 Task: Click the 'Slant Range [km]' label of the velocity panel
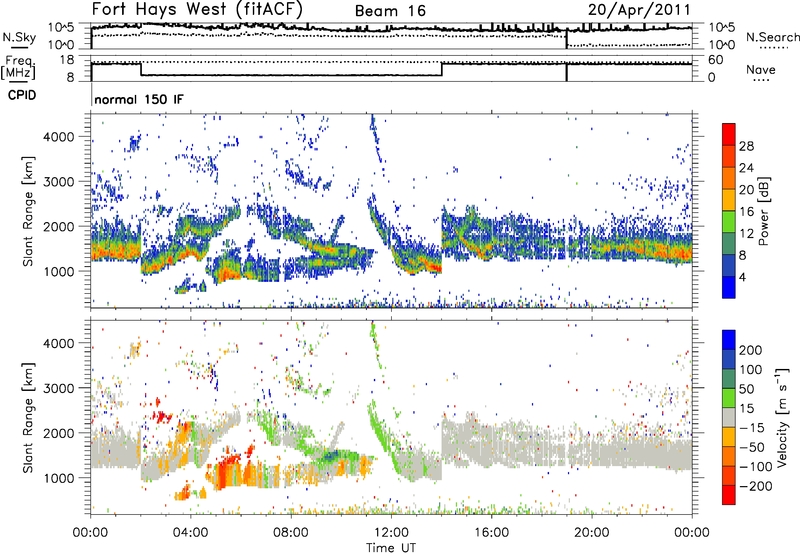(28, 417)
